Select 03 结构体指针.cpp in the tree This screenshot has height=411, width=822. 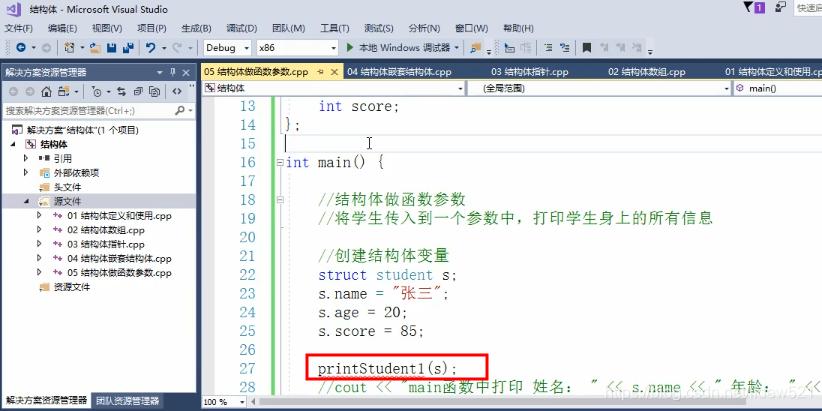pyautogui.click(x=106, y=244)
